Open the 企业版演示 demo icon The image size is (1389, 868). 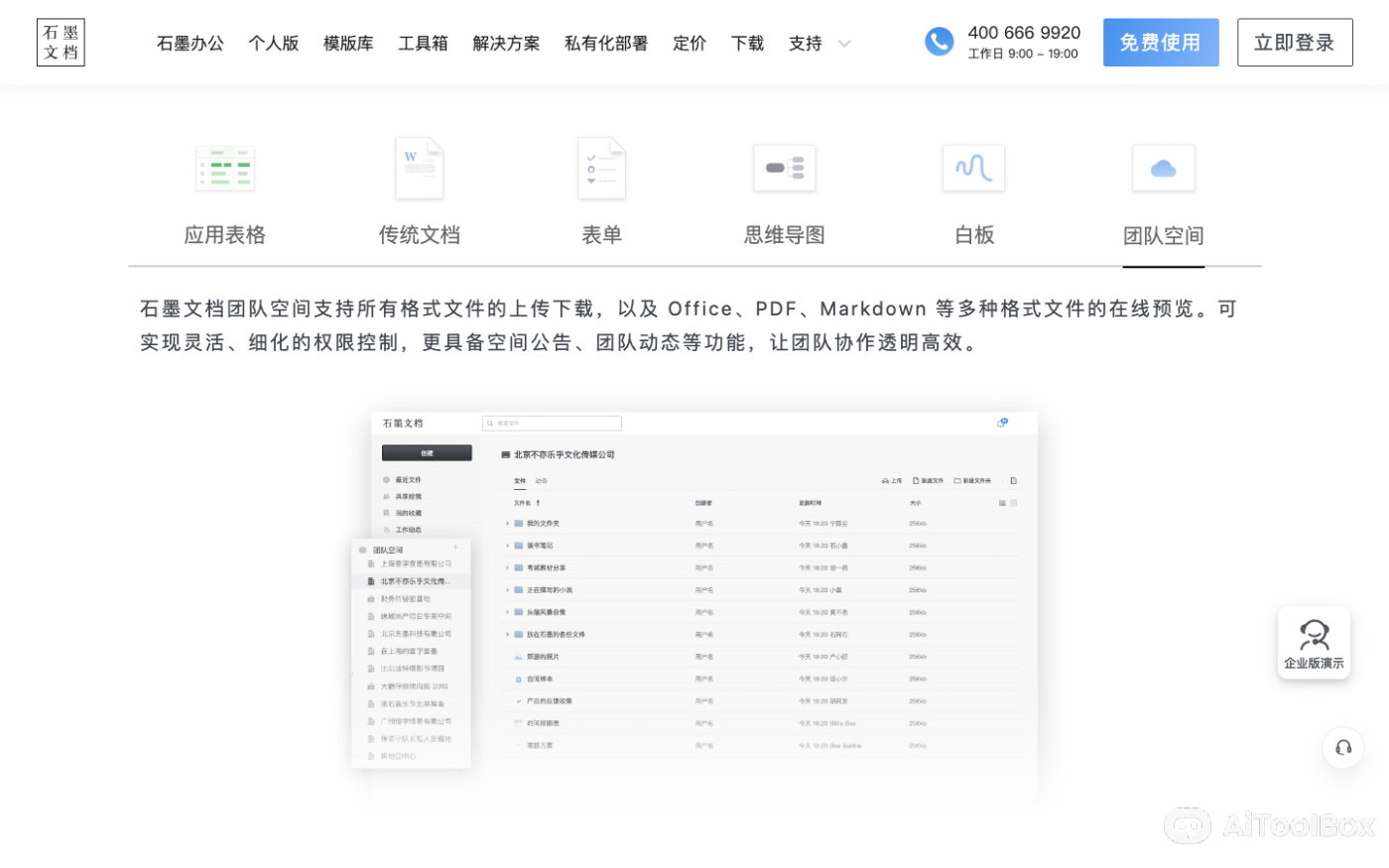click(x=1314, y=635)
